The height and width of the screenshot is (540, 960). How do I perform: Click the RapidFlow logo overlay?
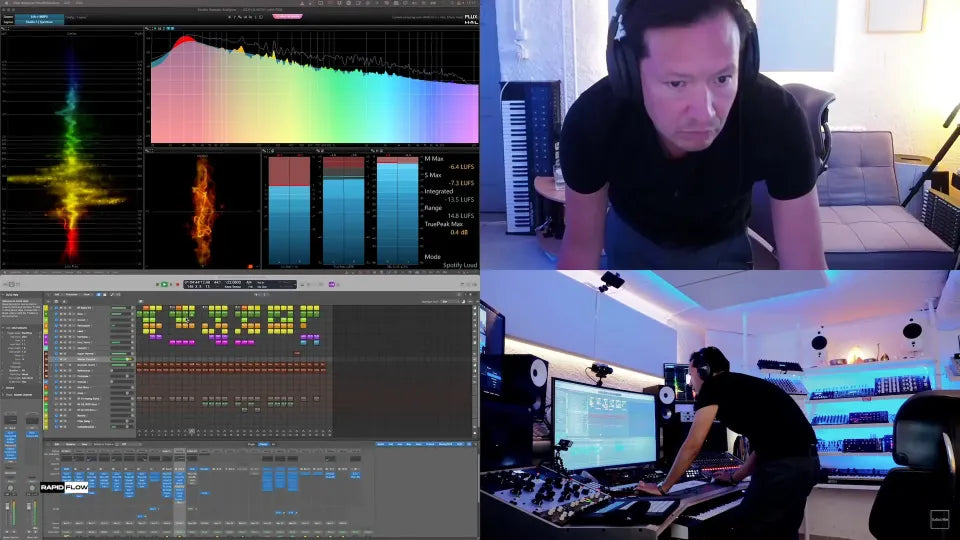coord(64,487)
